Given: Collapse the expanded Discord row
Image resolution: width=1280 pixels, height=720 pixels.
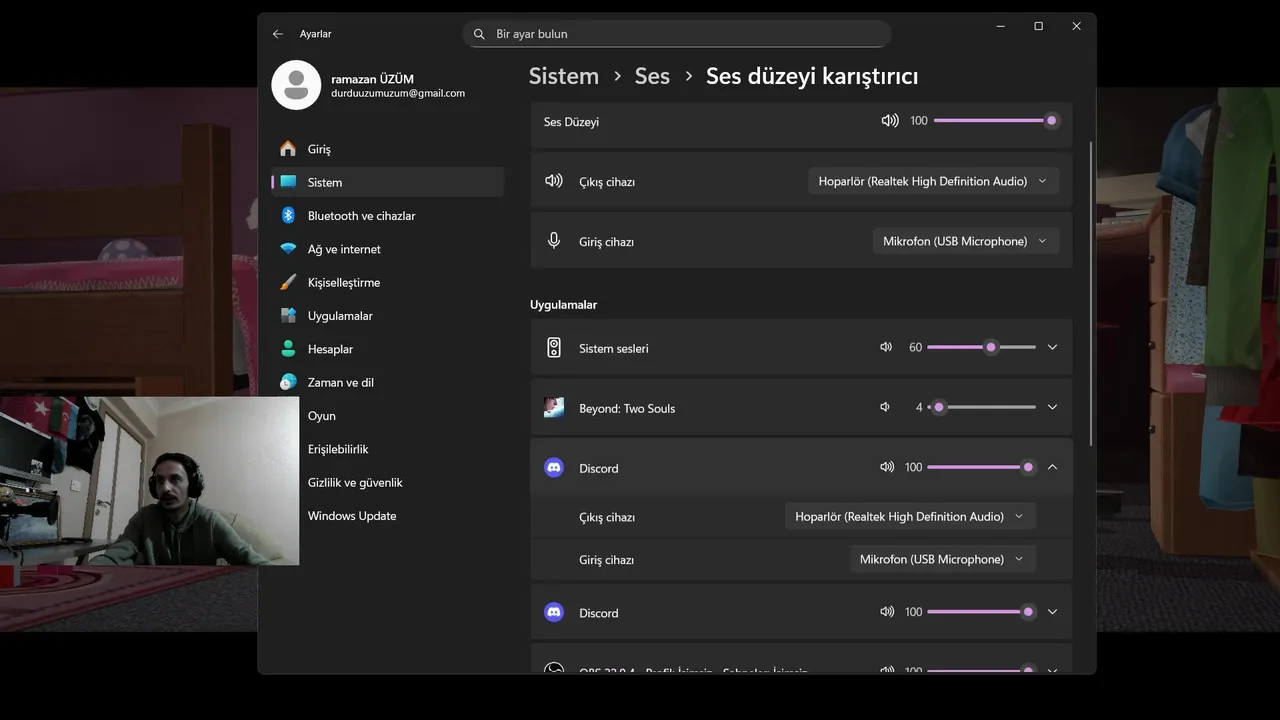Looking at the screenshot, I should tap(1052, 467).
